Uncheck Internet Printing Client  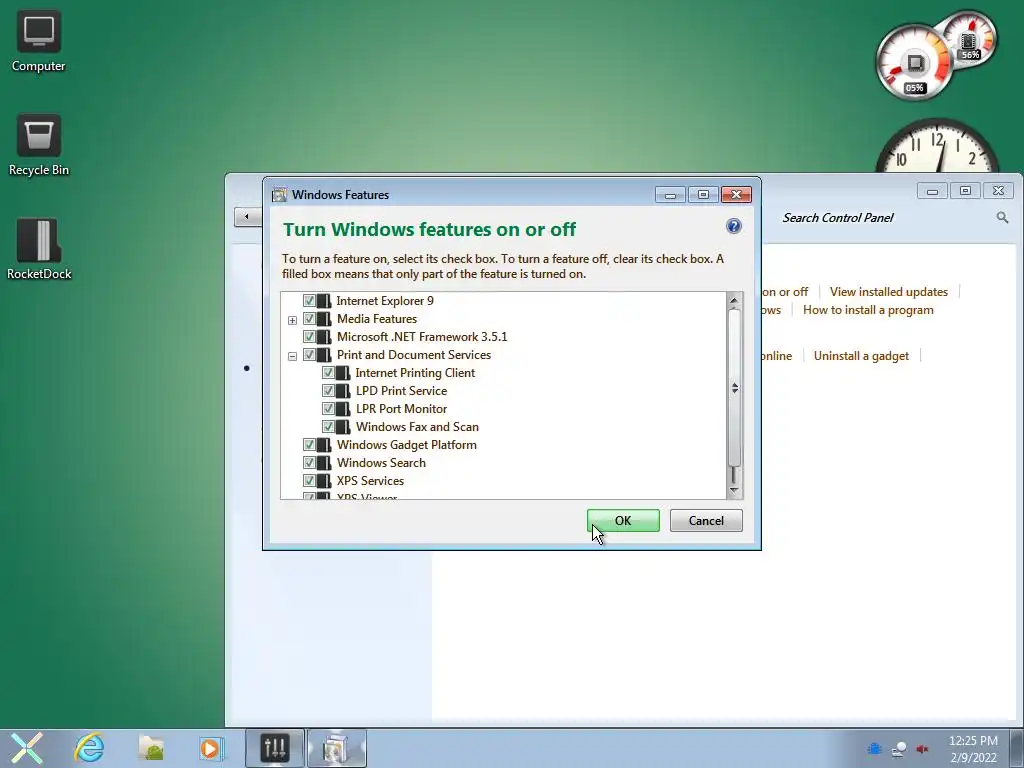point(328,373)
